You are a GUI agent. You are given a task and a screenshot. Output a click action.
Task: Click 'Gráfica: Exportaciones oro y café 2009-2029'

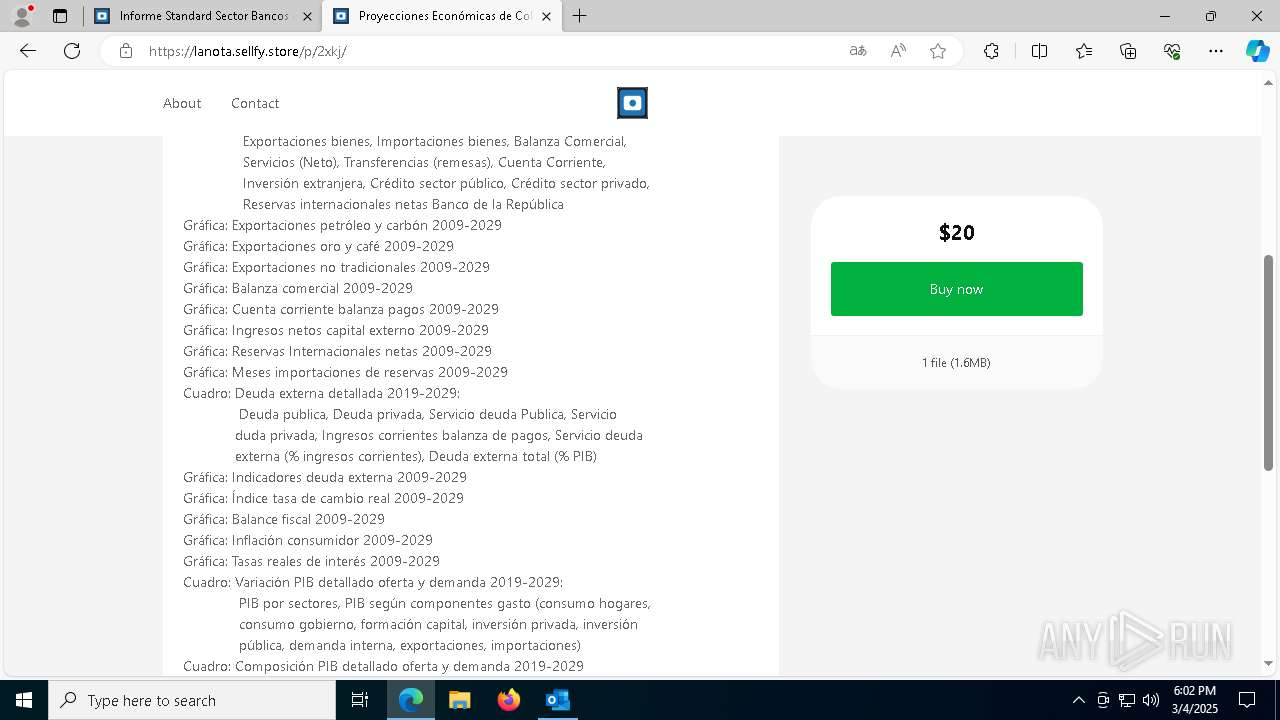tap(318, 246)
